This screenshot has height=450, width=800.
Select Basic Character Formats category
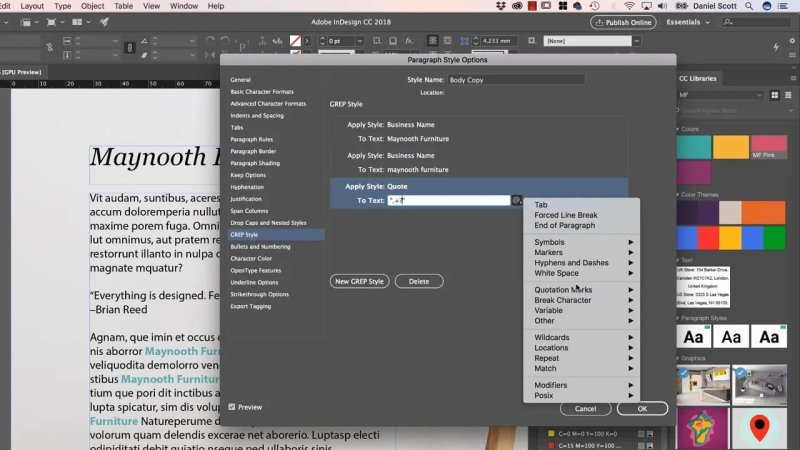pos(262,91)
